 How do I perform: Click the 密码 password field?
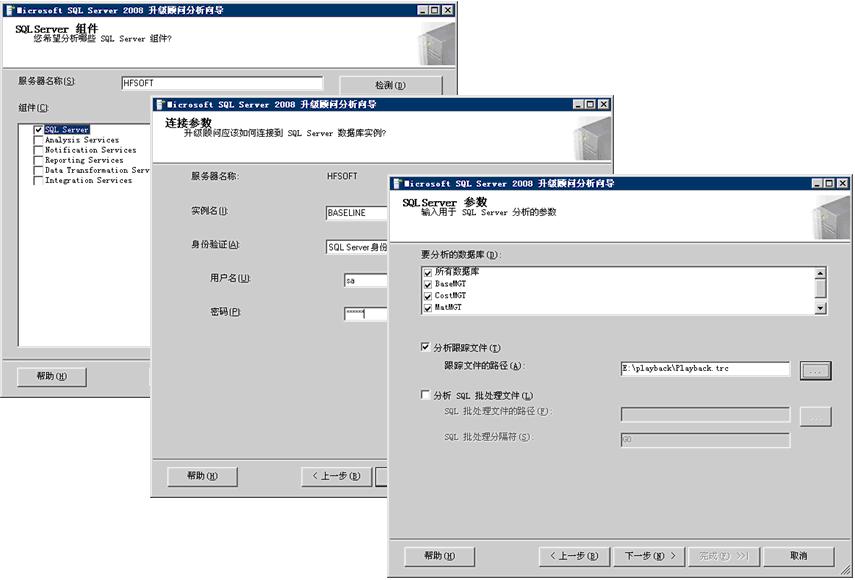366,313
